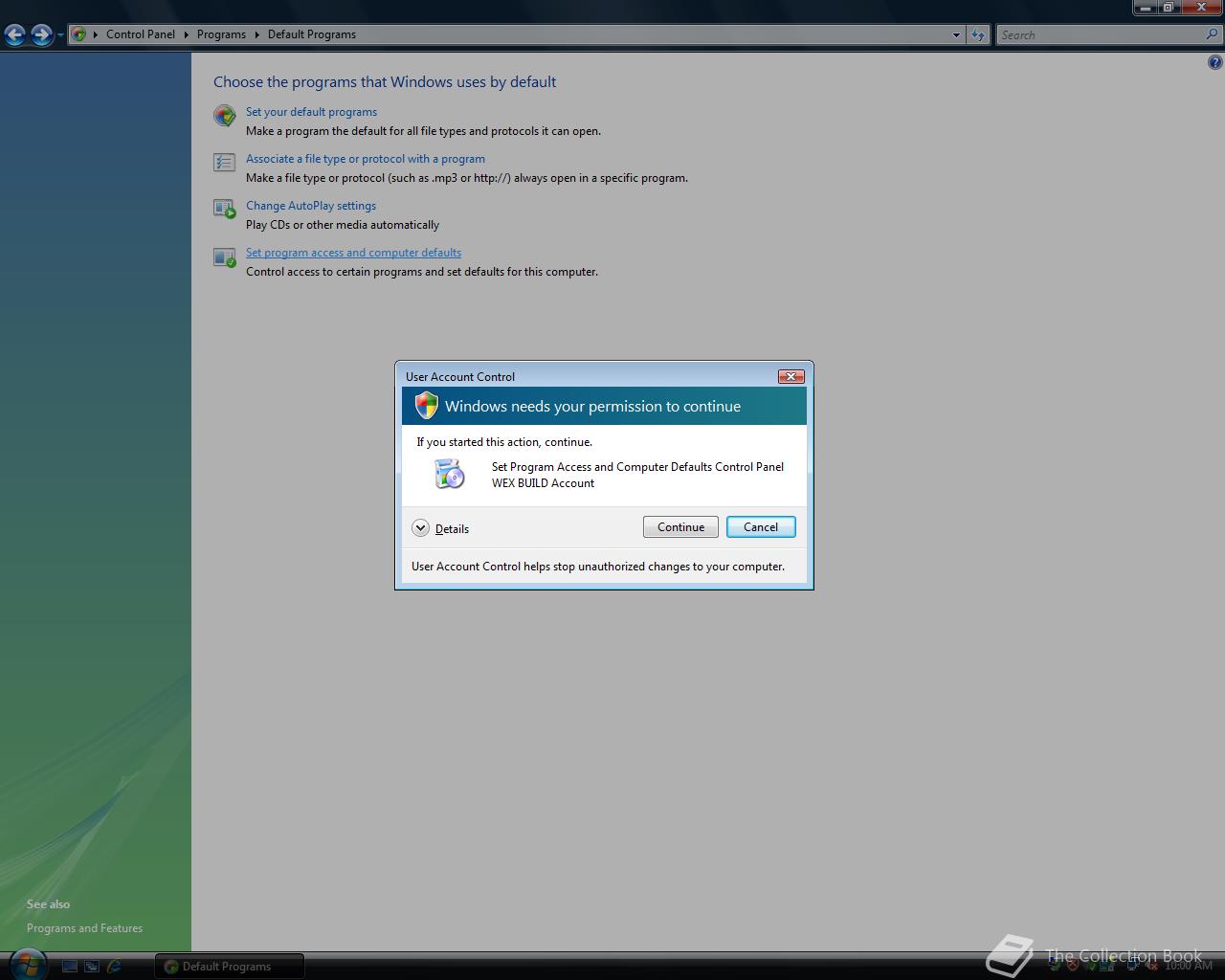Open Set your default programs link
1225x980 pixels.
(311, 112)
